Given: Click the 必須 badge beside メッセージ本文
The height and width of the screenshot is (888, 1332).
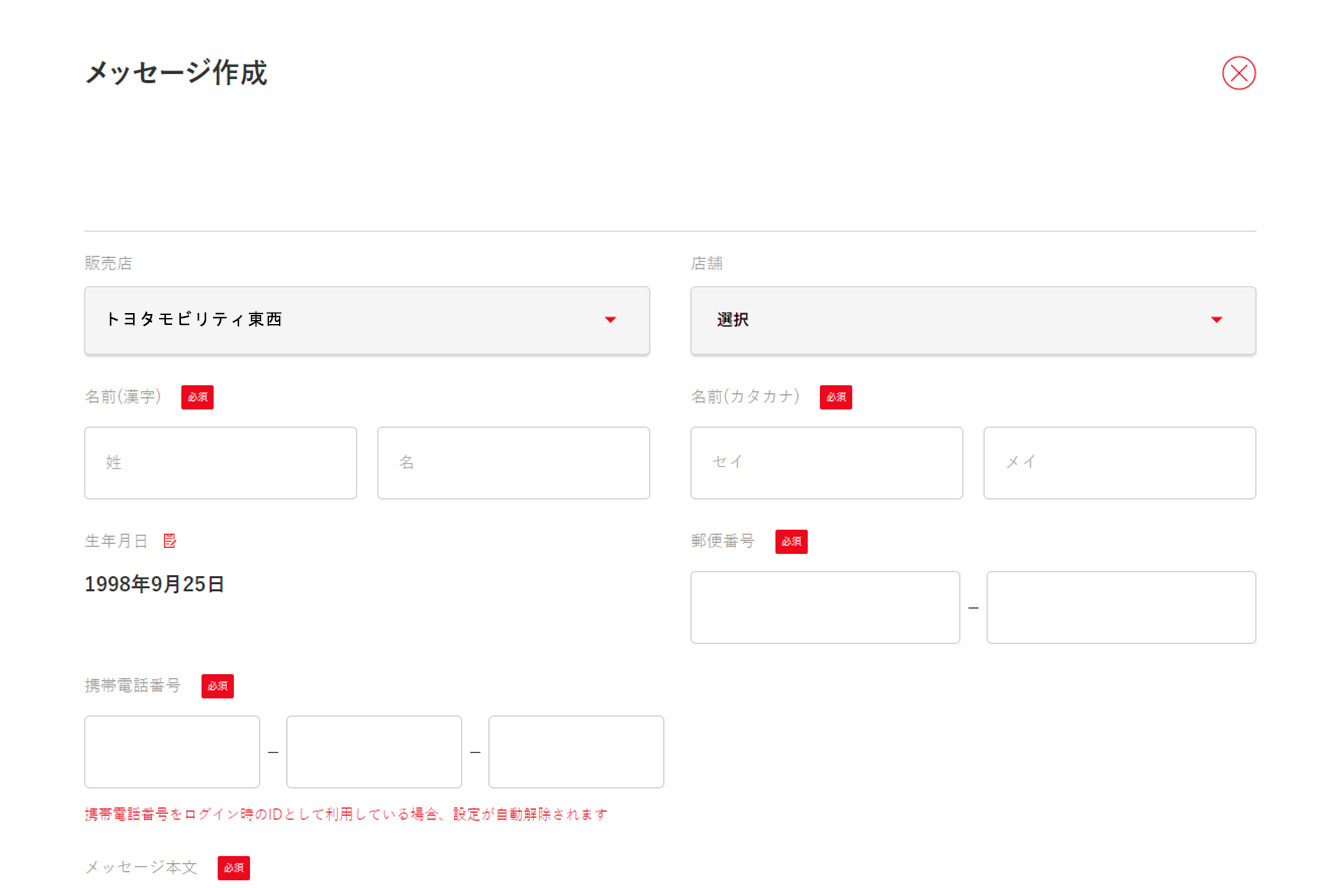Looking at the screenshot, I should point(233,868).
